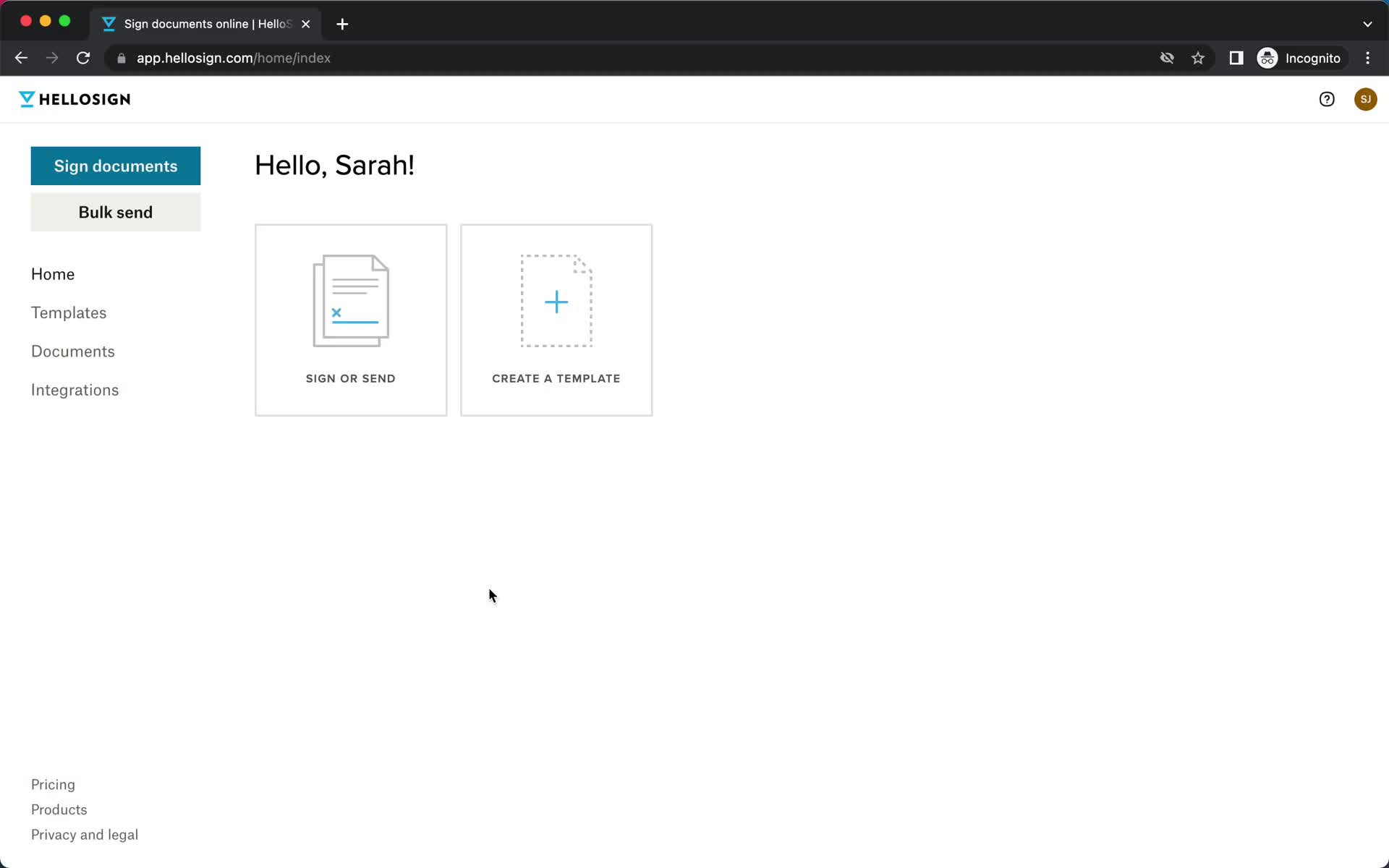Click the Sign Or Send document icon

[351, 301]
